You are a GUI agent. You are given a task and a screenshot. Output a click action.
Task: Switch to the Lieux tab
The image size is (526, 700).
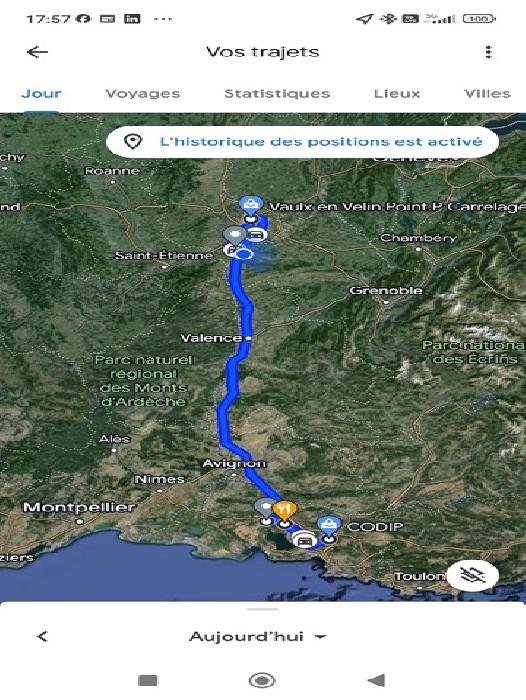(x=397, y=93)
